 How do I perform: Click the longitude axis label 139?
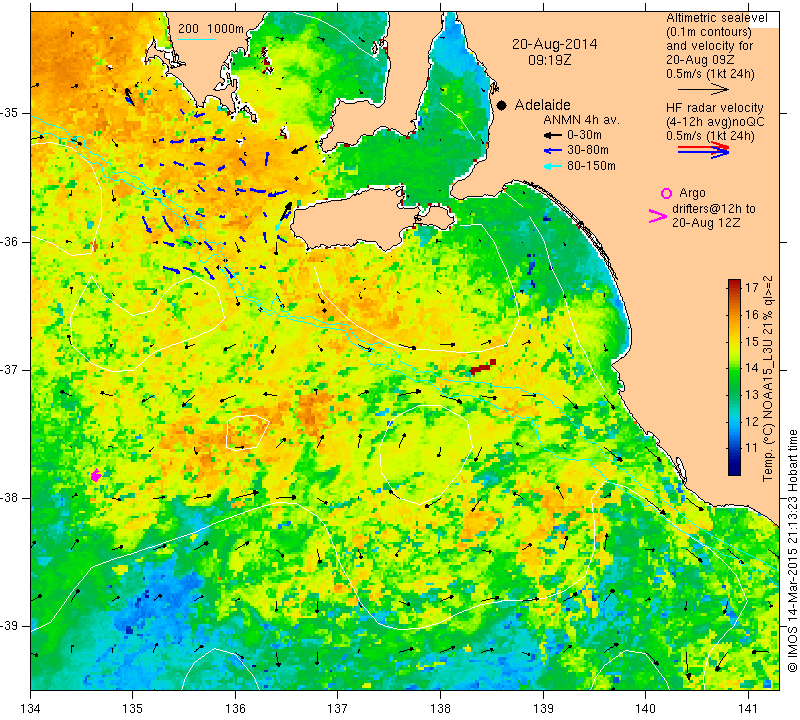pyautogui.click(x=543, y=709)
